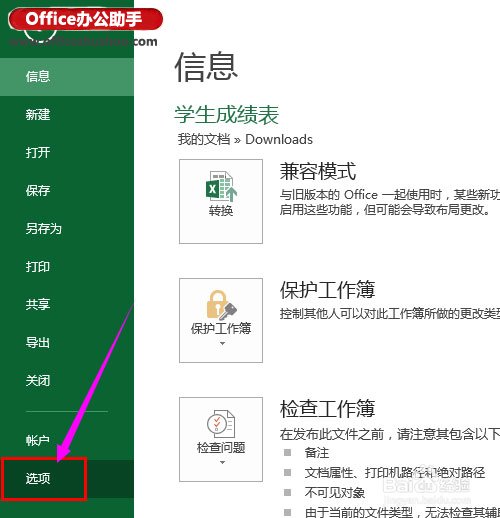Click the 保护工作簿 section heading
Image resolution: width=500 pixels, height=518 pixels.
[x=327, y=290]
